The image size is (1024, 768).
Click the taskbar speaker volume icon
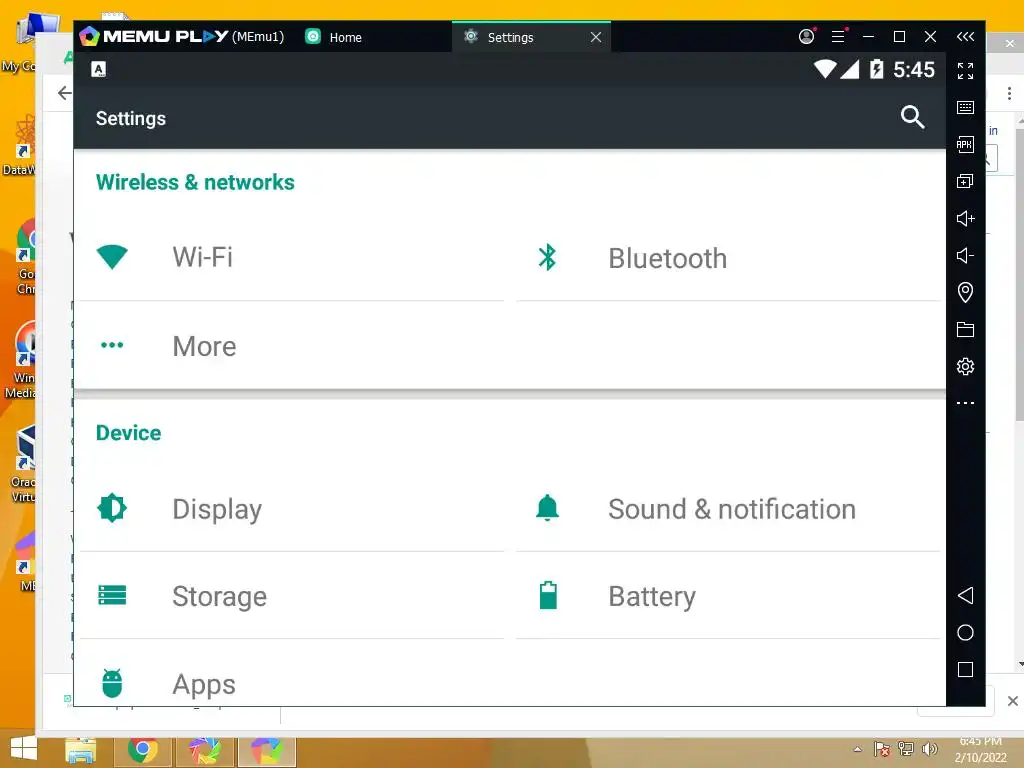(929, 749)
